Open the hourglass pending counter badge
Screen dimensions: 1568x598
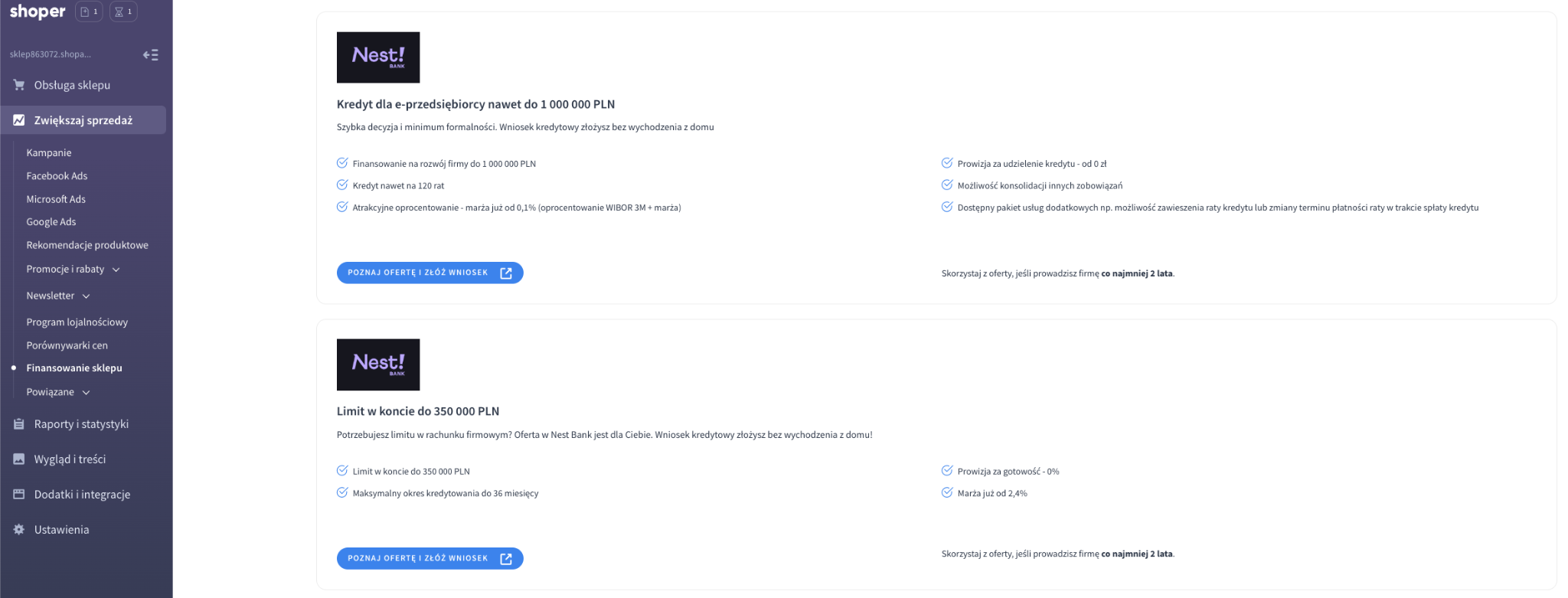click(123, 11)
